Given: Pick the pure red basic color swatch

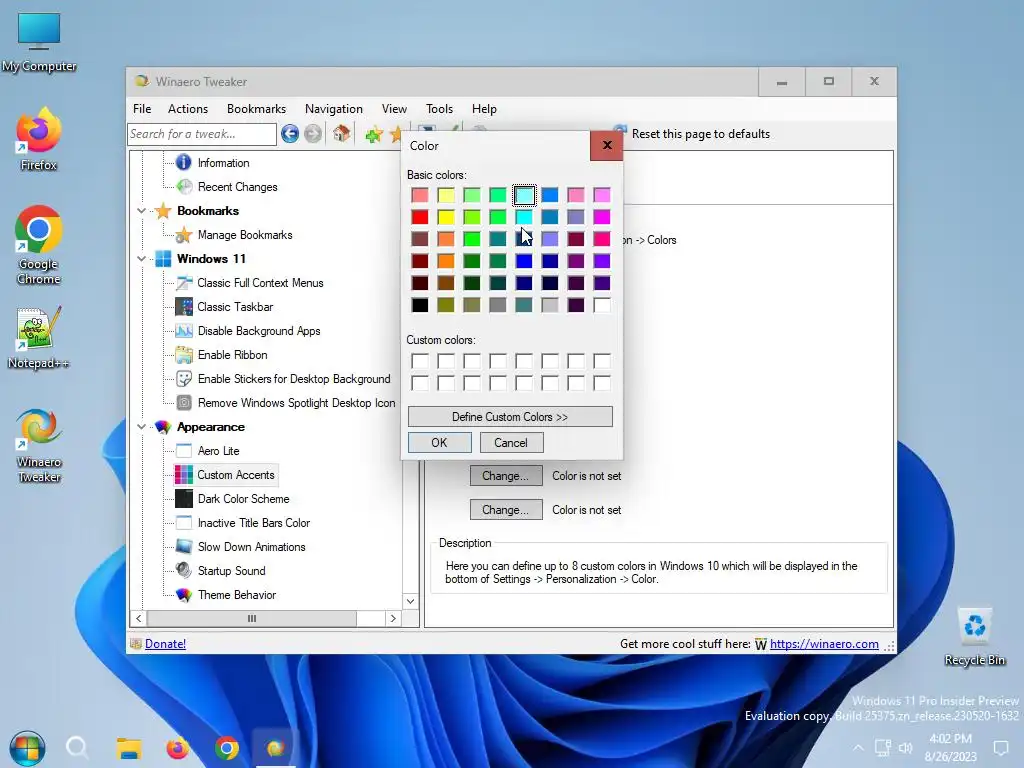Looking at the screenshot, I should point(420,217).
